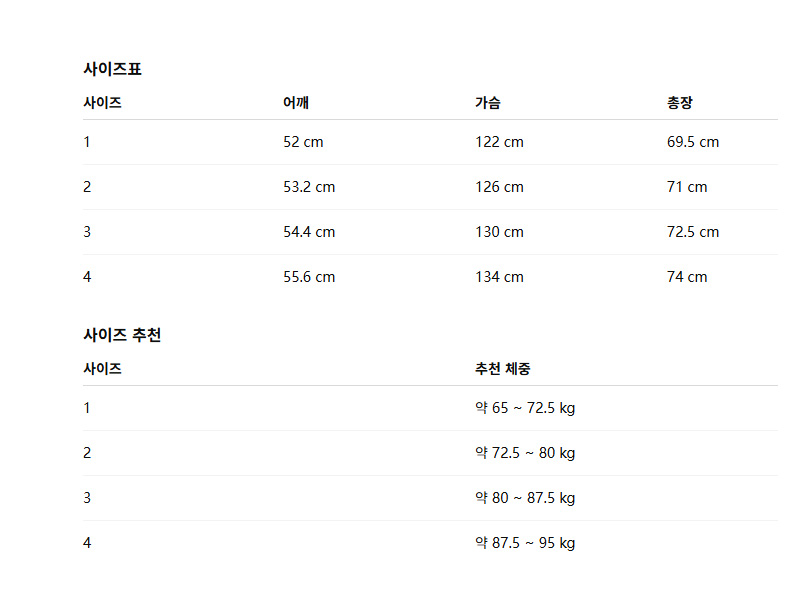Click the 55.6 cm shoulder cell
This screenshot has height=600, width=800.
[x=309, y=277]
